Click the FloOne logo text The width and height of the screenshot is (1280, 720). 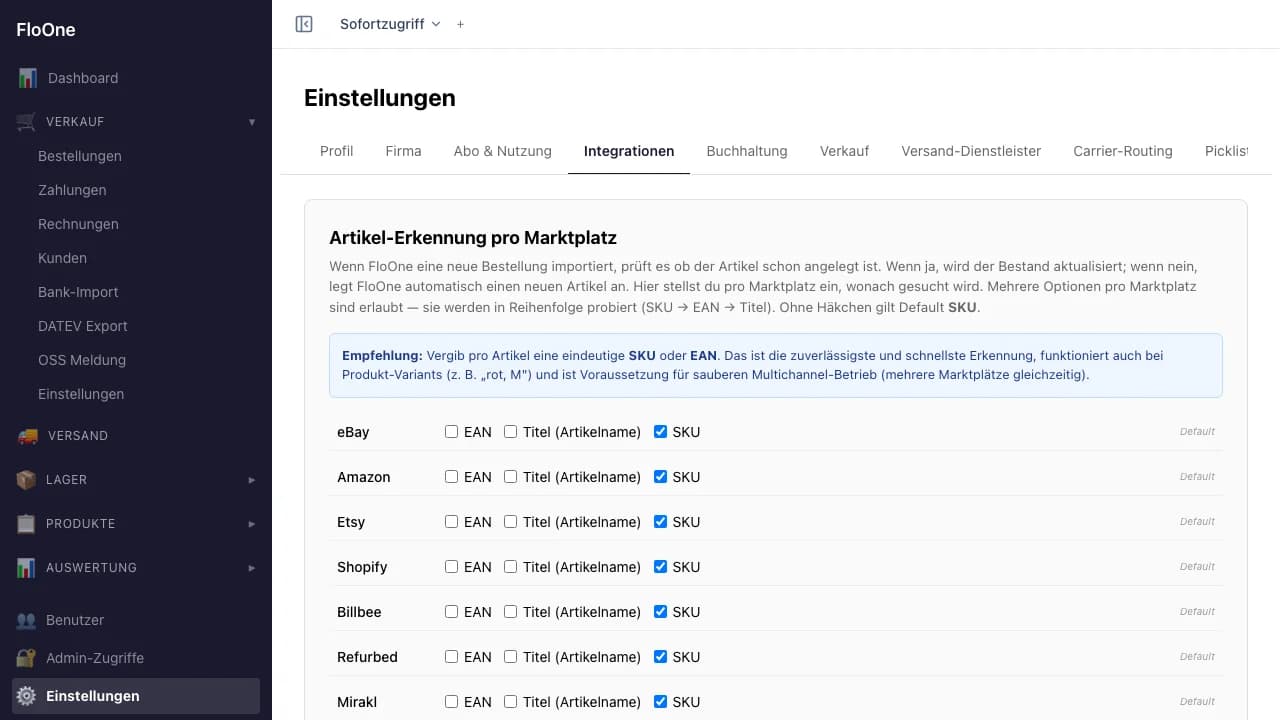(x=46, y=30)
